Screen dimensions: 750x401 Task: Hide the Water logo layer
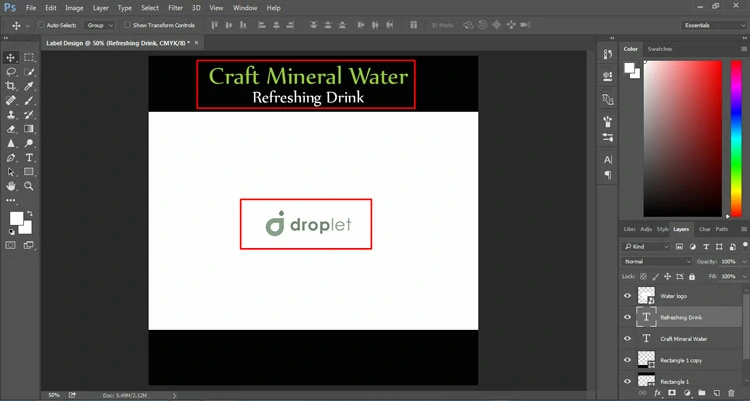click(628, 296)
